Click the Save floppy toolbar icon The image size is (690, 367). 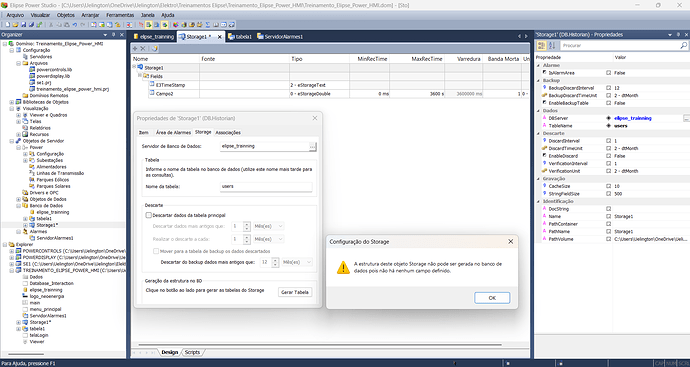23,25
